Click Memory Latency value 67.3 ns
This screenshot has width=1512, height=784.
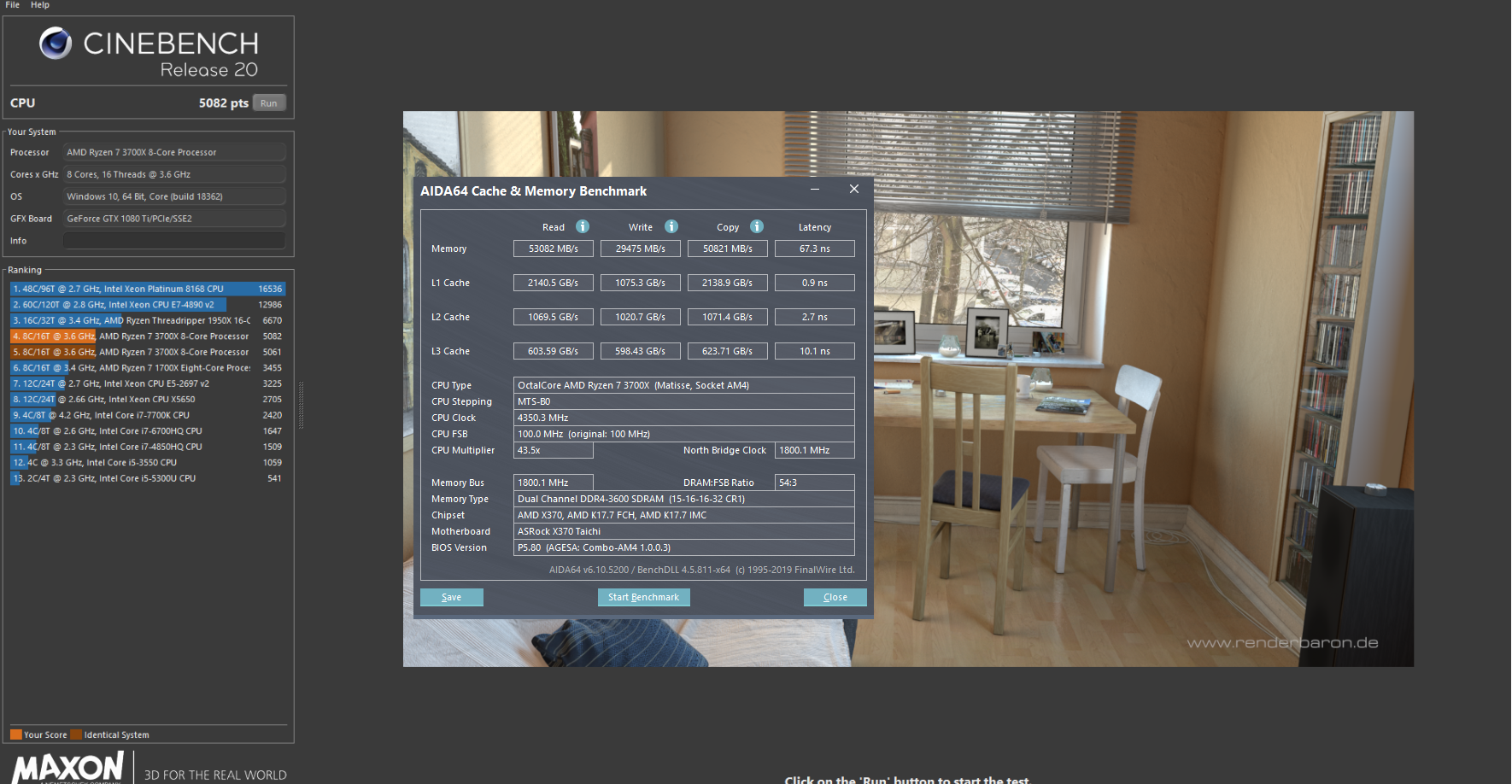[x=815, y=249]
